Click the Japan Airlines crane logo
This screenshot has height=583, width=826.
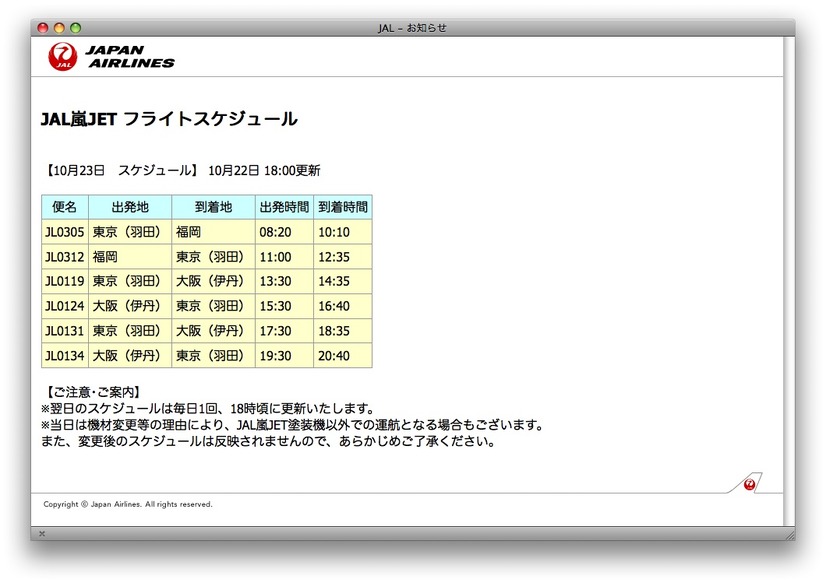click(63, 56)
